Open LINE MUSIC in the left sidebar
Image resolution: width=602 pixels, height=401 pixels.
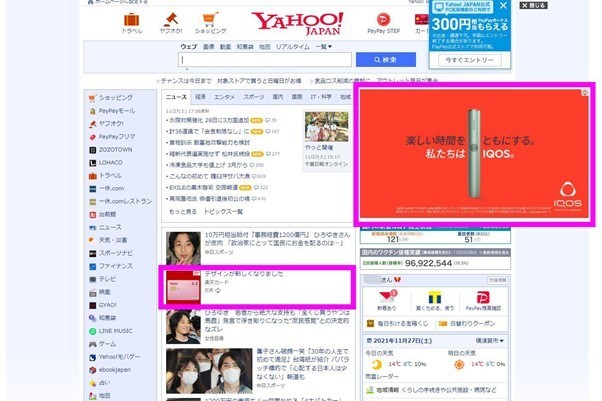tap(111, 331)
